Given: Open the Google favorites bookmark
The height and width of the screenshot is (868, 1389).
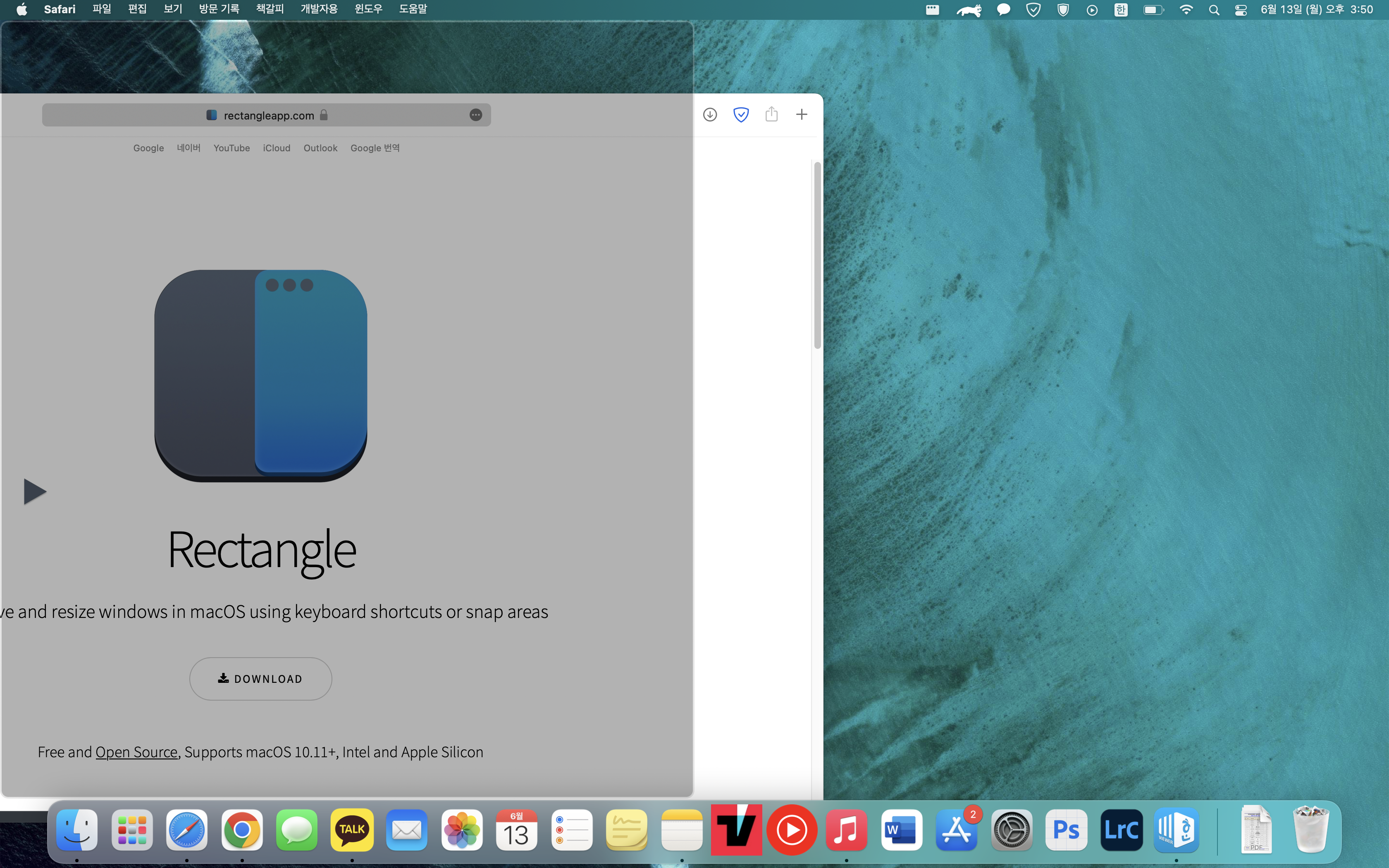Looking at the screenshot, I should (149, 148).
